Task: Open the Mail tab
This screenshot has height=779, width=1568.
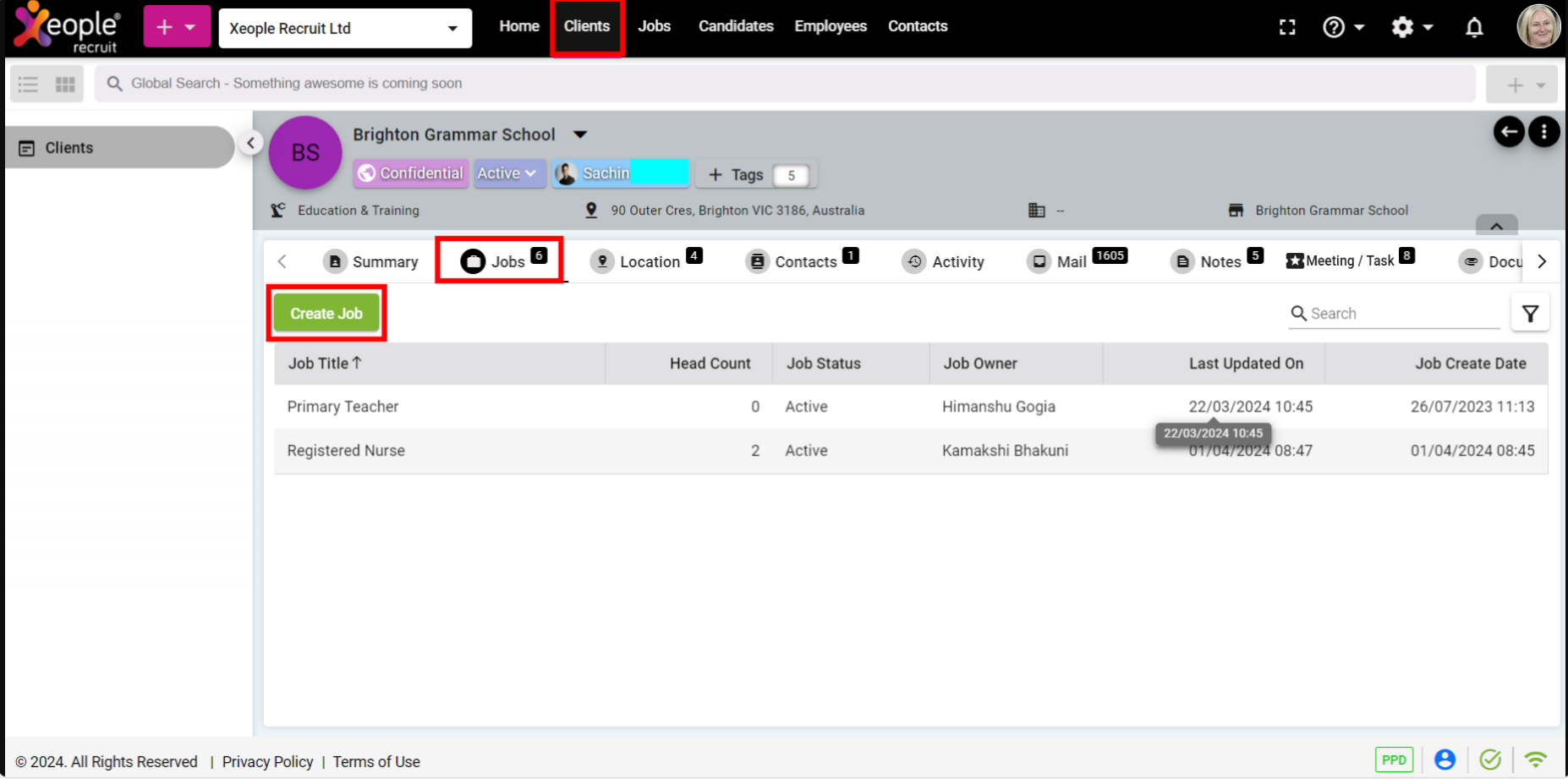Action: click(x=1077, y=261)
